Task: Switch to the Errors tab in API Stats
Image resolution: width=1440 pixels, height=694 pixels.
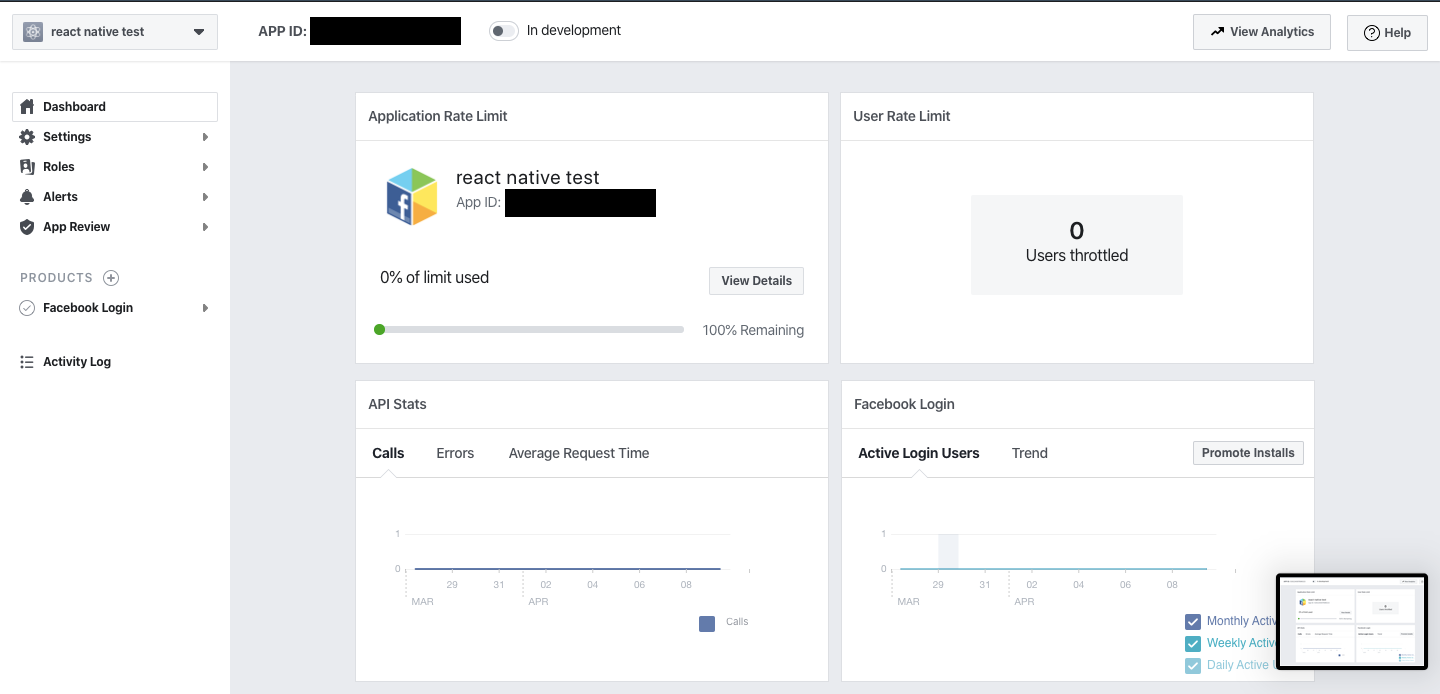Action: (455, 452)
